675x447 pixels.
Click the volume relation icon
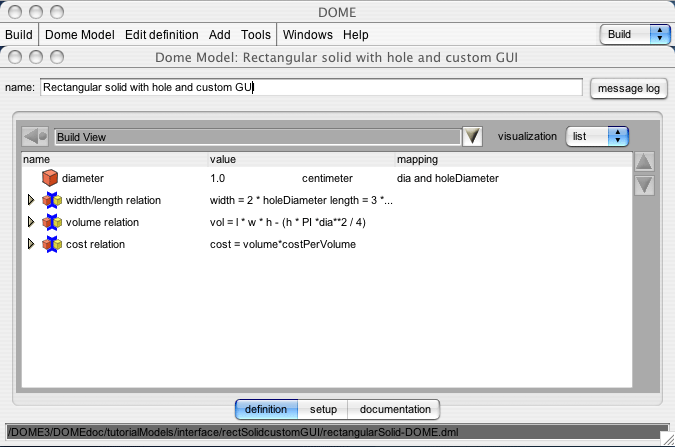(52, 222)
